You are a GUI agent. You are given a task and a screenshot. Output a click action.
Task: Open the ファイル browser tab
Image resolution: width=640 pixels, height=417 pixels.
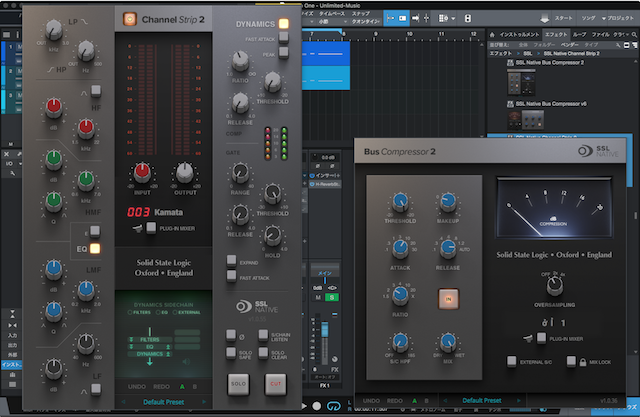pos(600,34)
